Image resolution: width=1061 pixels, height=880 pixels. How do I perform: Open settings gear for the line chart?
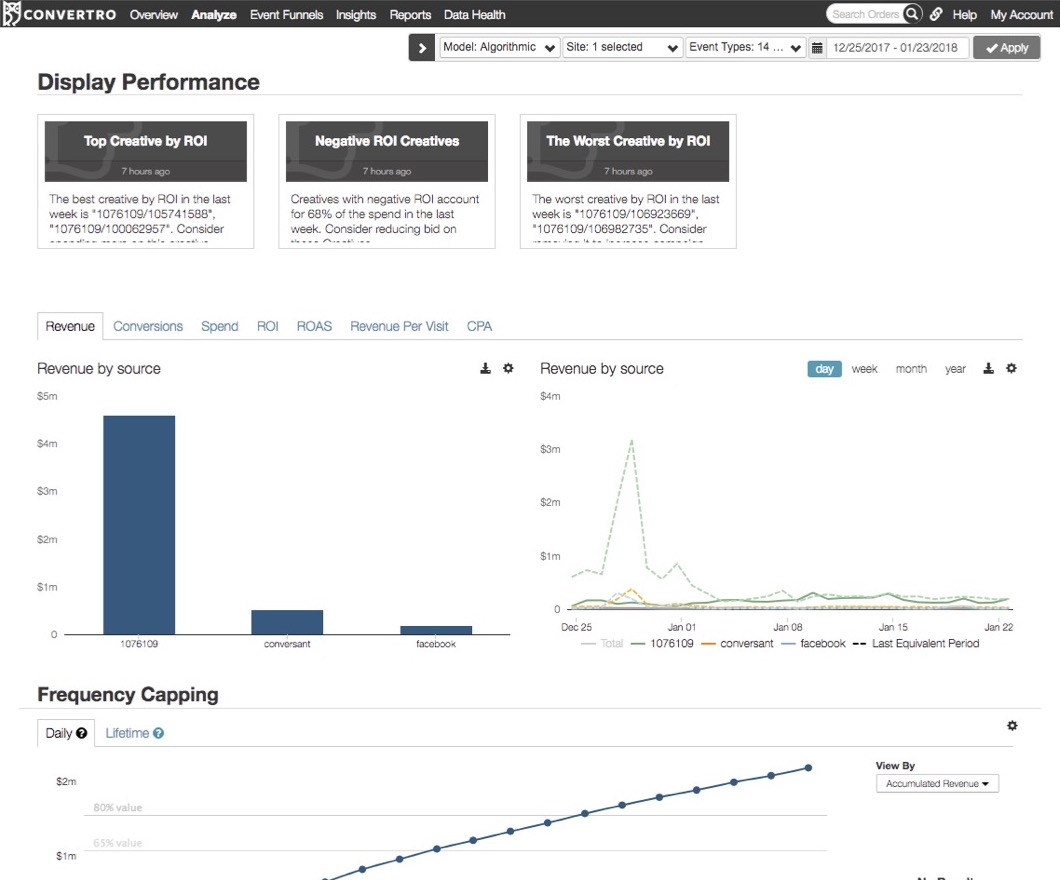coord(1012,369)
